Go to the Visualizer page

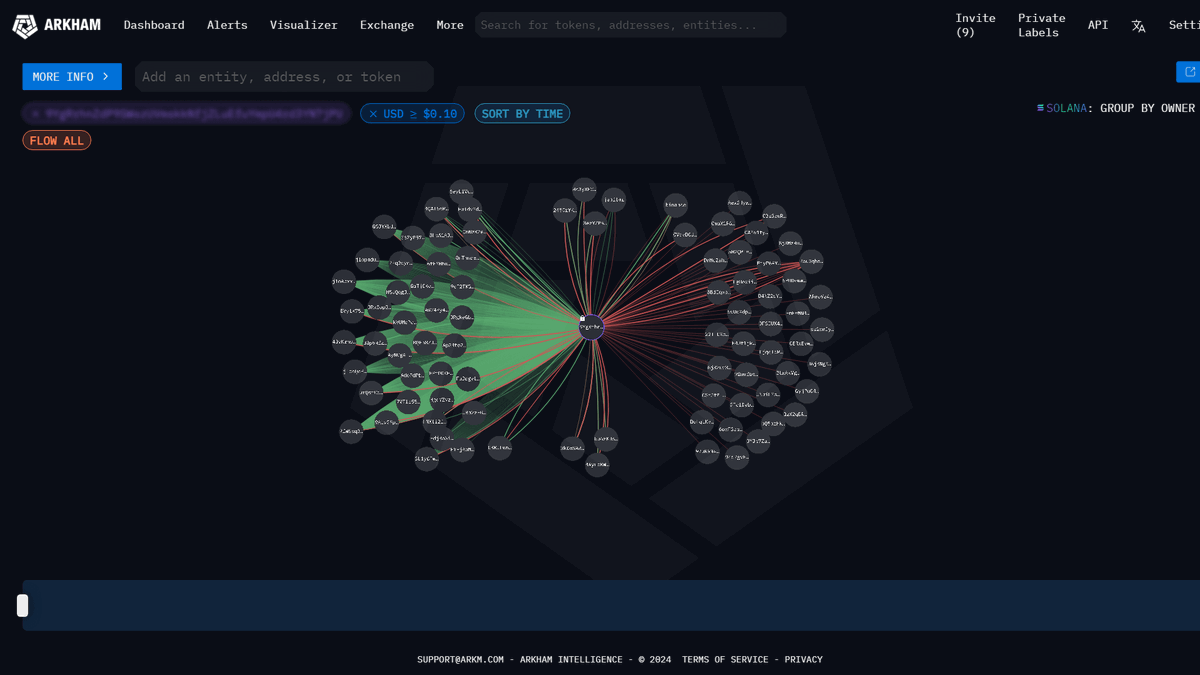click(303, 25)
